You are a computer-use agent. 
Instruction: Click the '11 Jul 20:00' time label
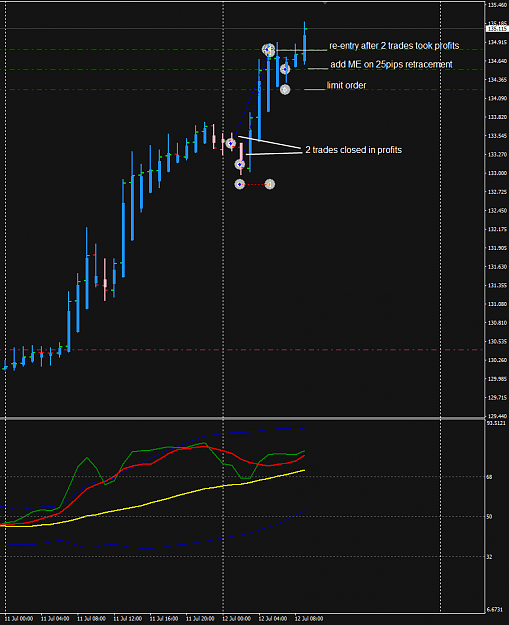[200, 619]
